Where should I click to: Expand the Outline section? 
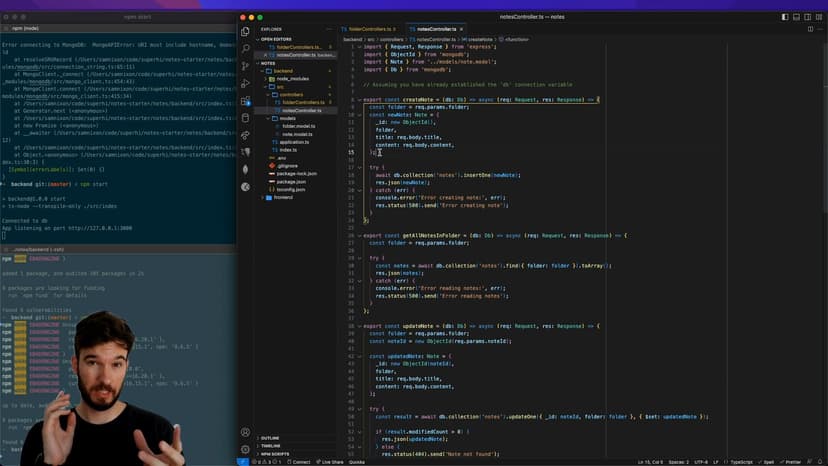coord(270,438)
